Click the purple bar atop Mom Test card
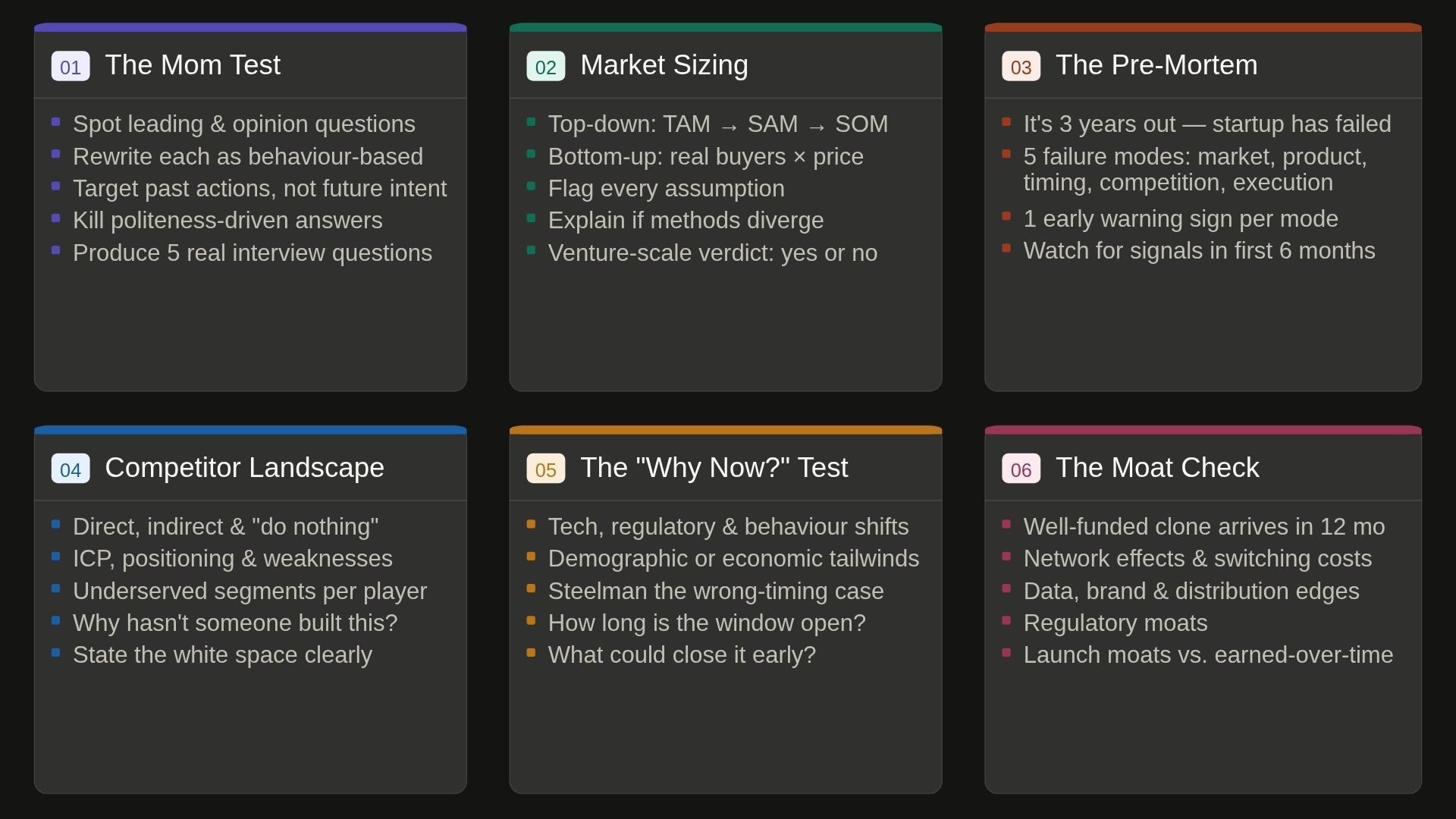Viewport: 1456px width, 819px height. [x=250, y=28]
